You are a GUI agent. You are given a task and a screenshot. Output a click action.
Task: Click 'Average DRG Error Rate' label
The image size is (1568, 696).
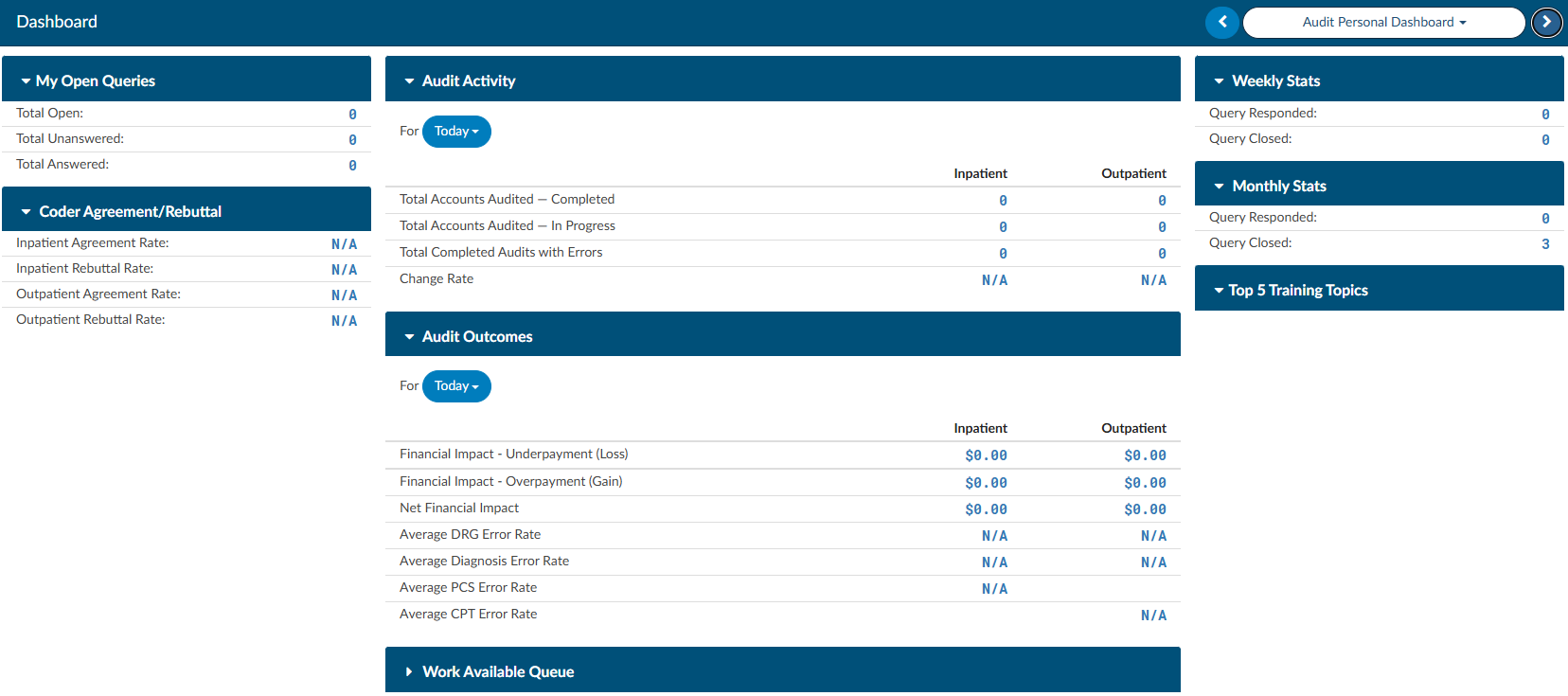[x=470, y=534]
